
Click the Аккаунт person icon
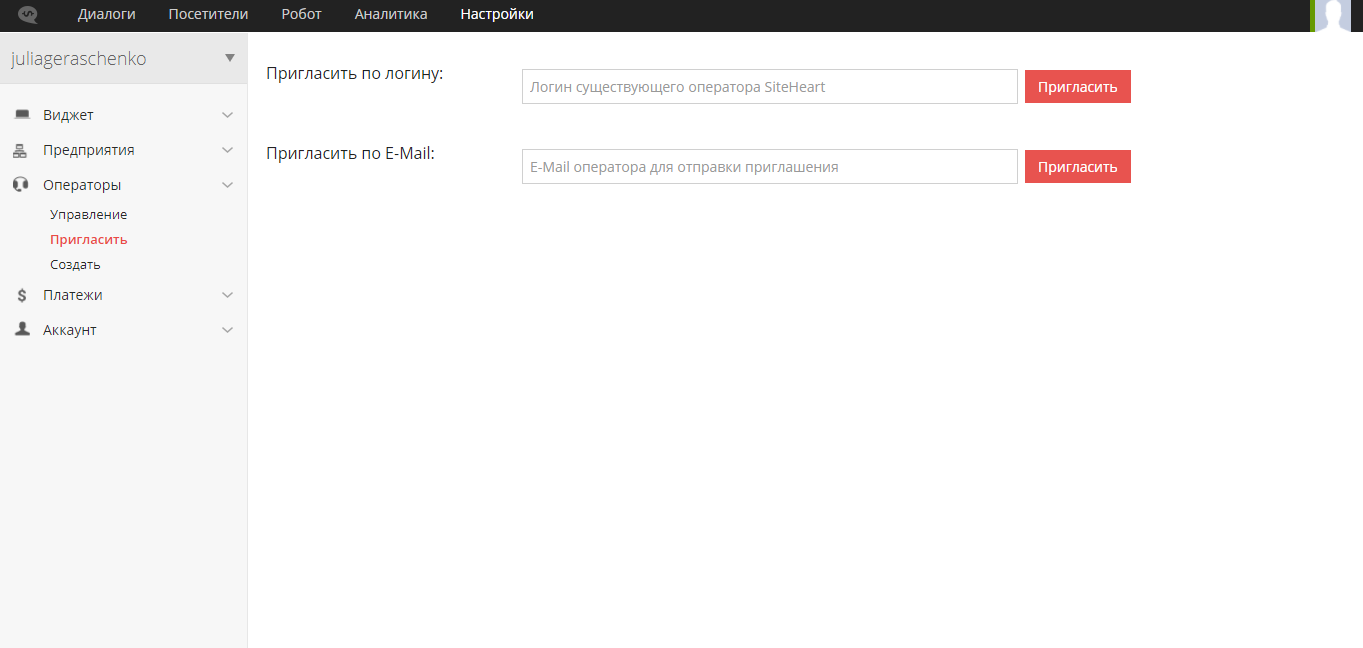pyautogui.click(x=22, y=329)
